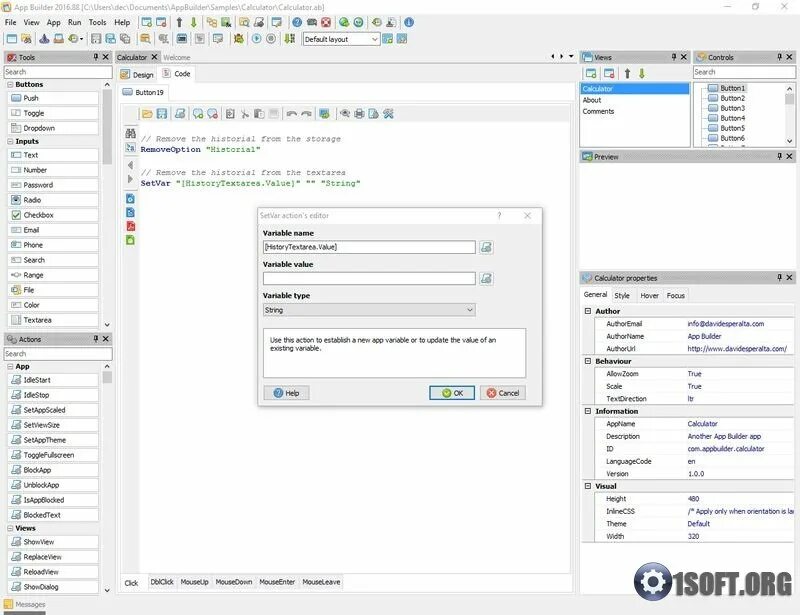Click the save icon in code editor toolbar
The width and height of the screenshot is (800, 615).
pos(162,114)
